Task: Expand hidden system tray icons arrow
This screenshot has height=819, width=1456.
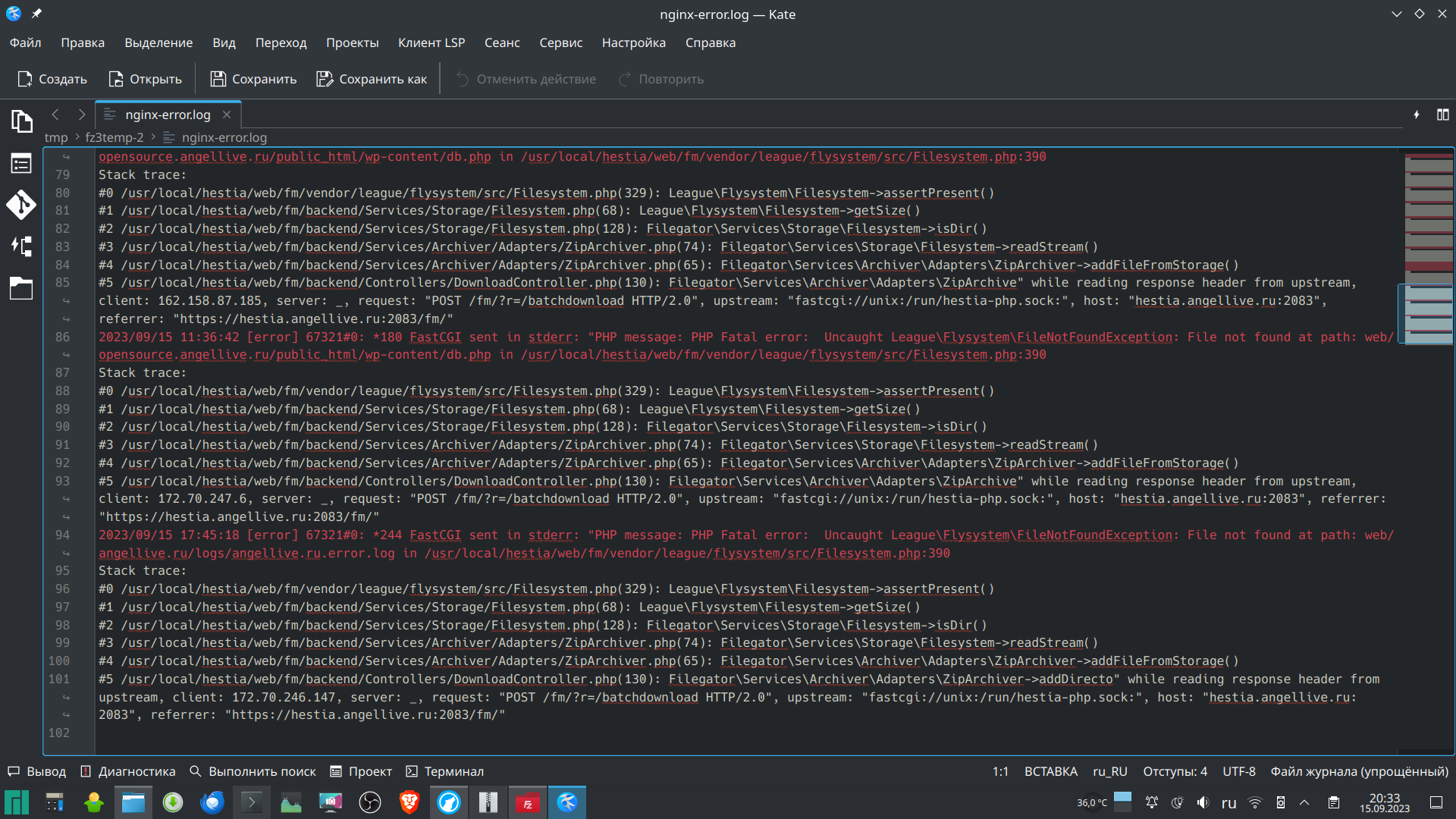Action: click(1304, 802)
